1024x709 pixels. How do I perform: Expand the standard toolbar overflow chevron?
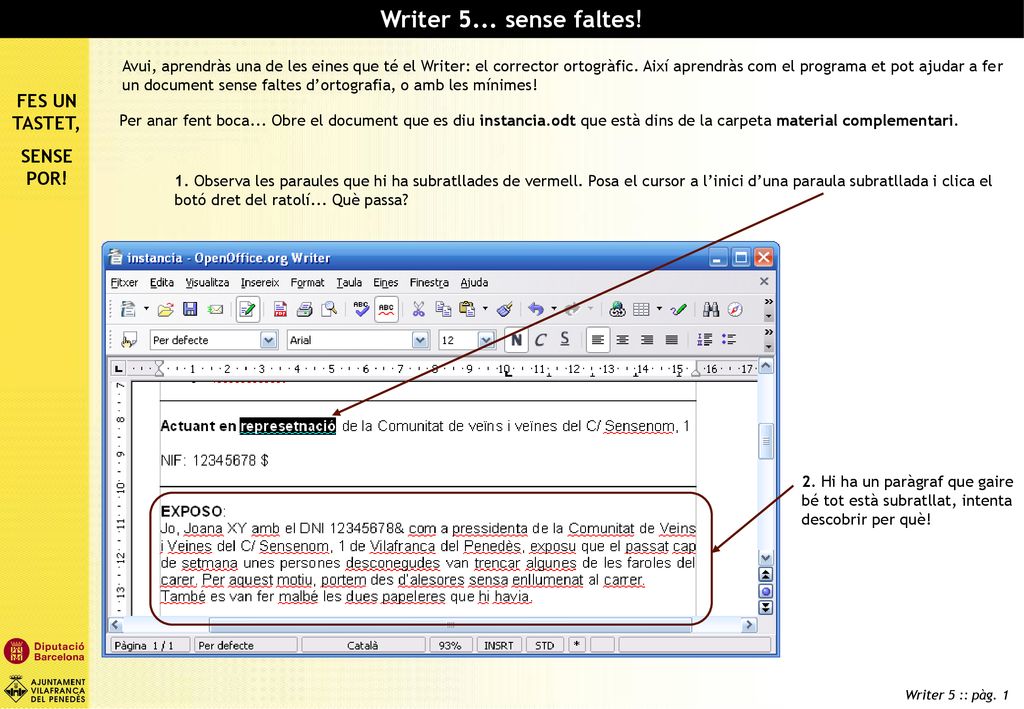coord(769,302)
